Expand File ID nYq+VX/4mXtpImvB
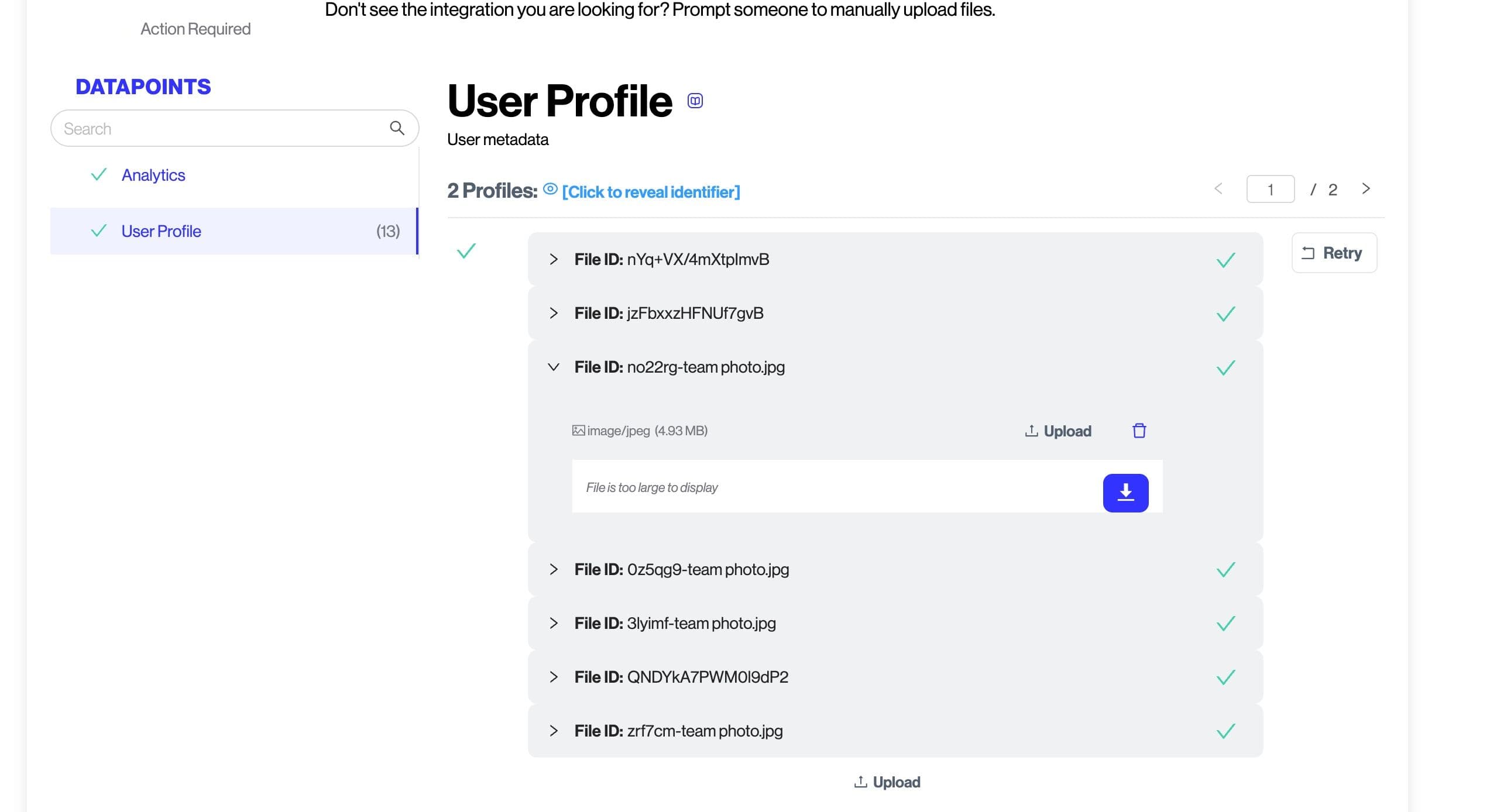This screenshot has height=812, width=1490. 553,259
